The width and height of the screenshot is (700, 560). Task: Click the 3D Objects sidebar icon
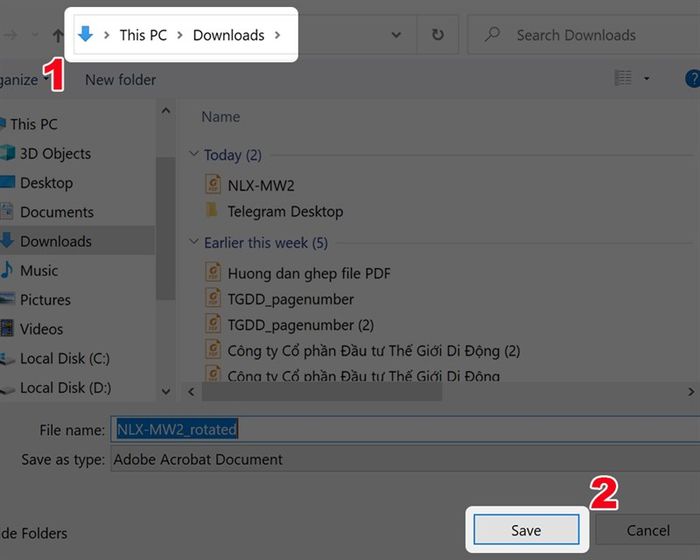pyautogui.click(x=8, y=154)
